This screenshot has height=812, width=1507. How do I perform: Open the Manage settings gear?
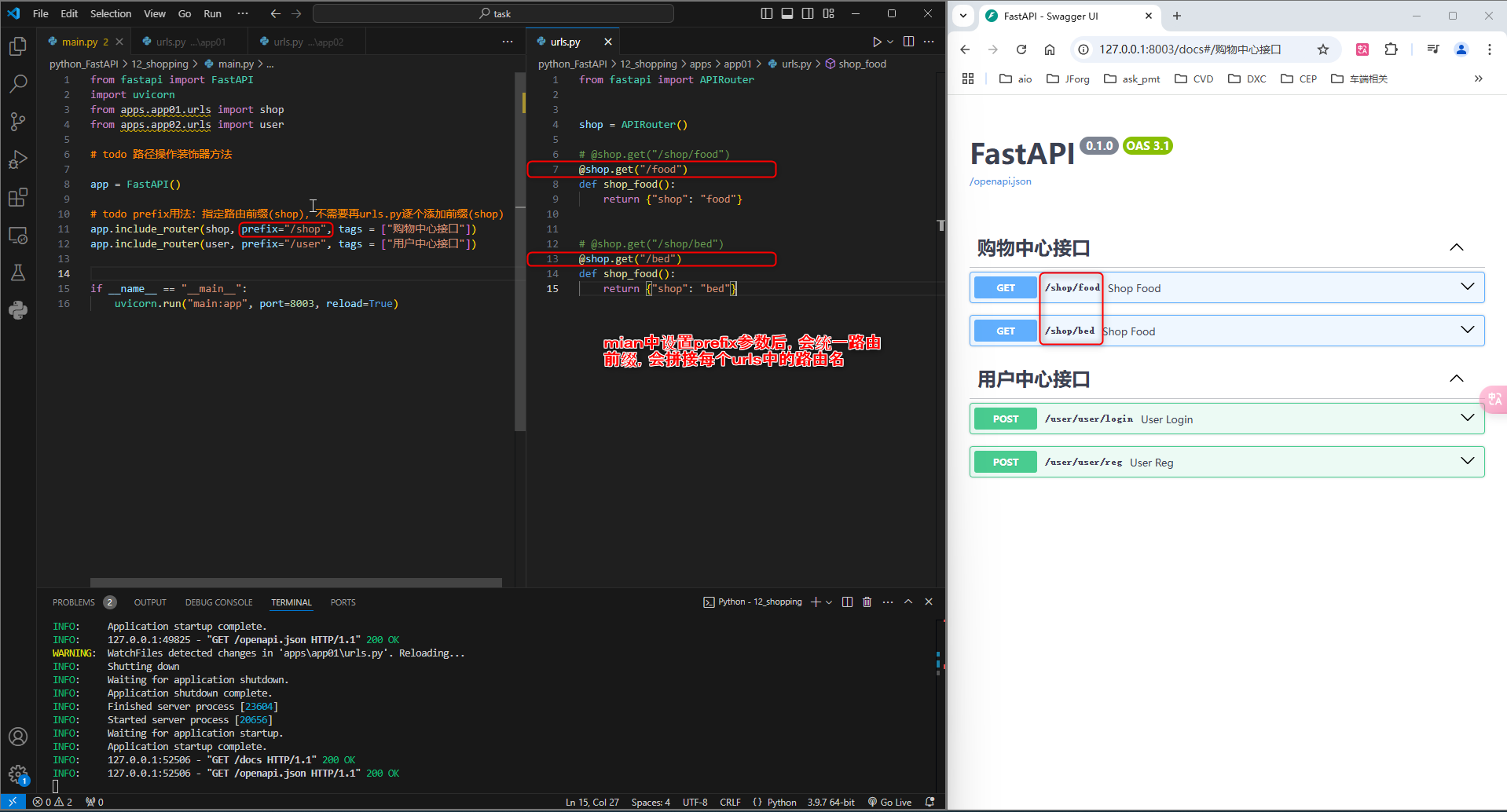click(x=18, y=774)
